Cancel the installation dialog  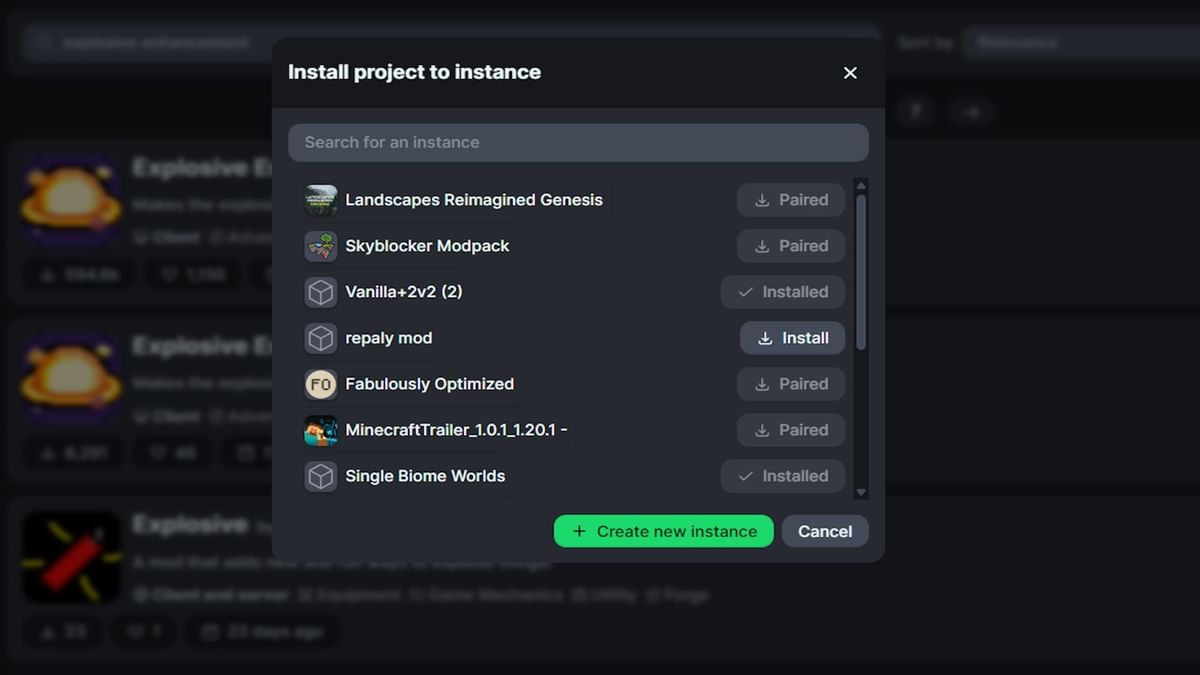click(825, 531)
